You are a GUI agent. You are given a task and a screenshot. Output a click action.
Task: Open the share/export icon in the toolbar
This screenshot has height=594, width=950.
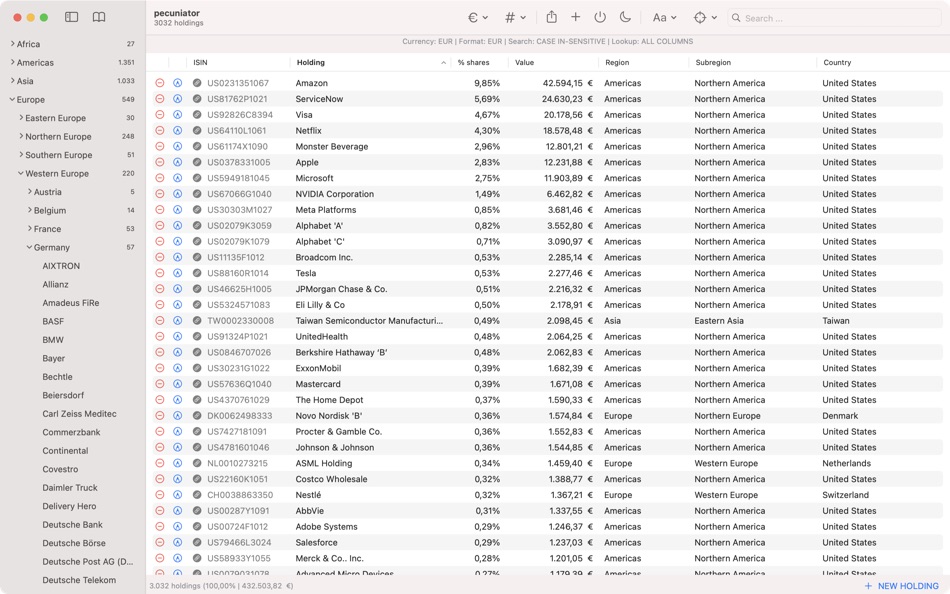point(552,17)
